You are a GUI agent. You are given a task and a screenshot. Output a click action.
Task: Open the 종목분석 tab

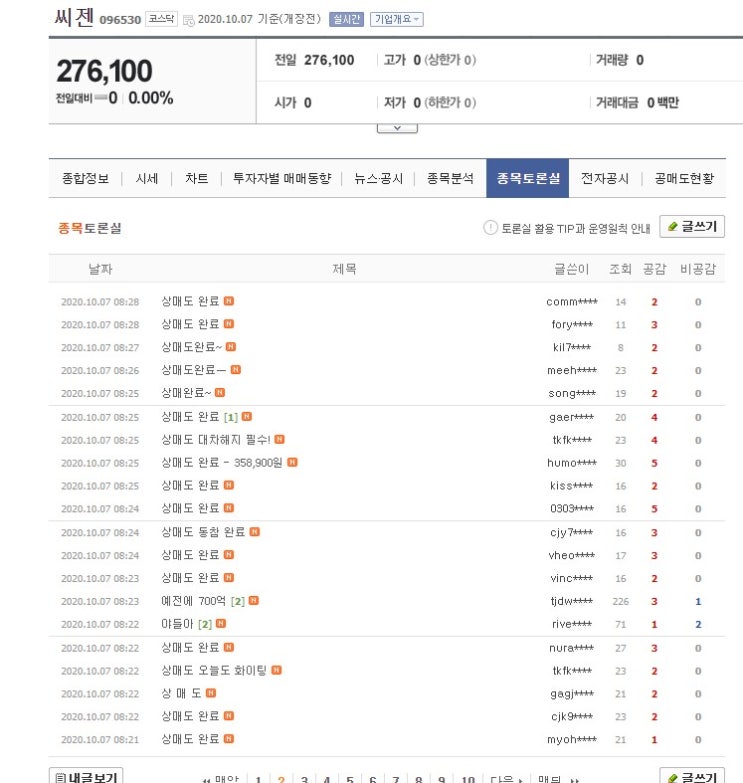click(450, 178)
